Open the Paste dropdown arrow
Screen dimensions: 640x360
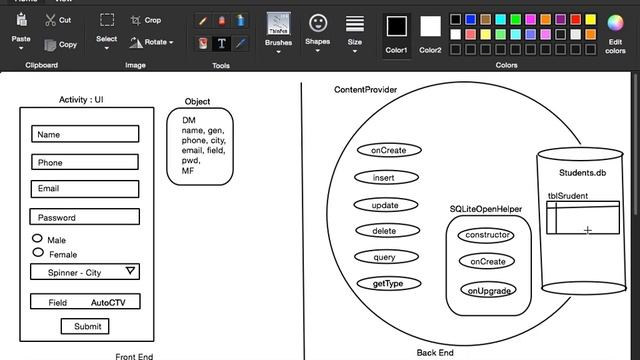click(21, 48)
